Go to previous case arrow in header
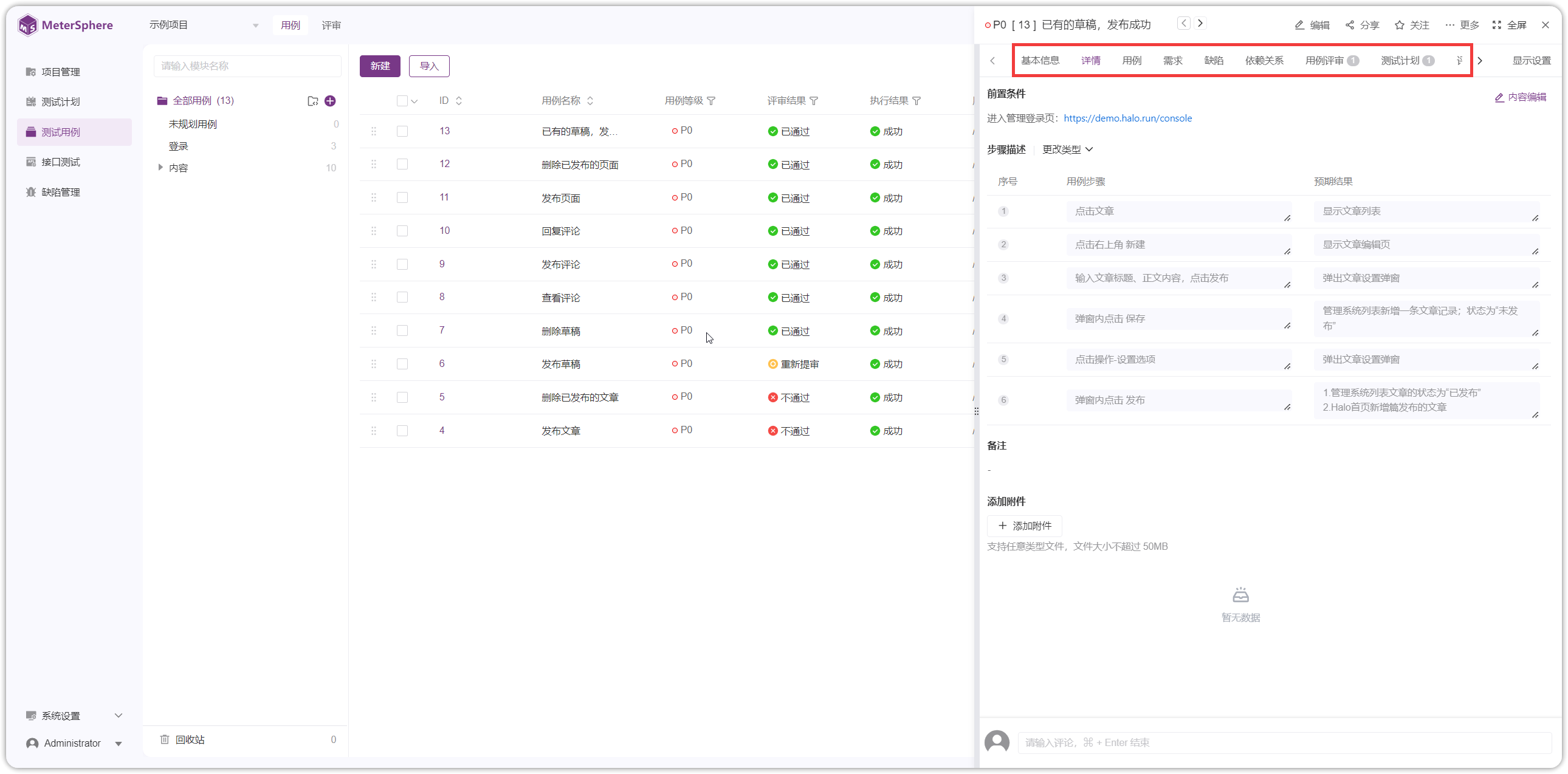This screenshot has width=1568, height=774. tap(1184, 24)
